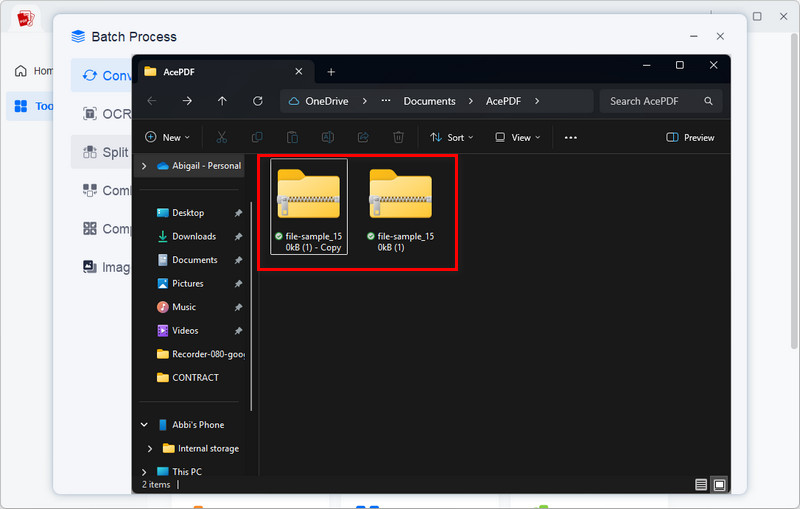Screen dimensions: 800x509
Task: Expand Abigail - Personal tree node
Action: 144,166
